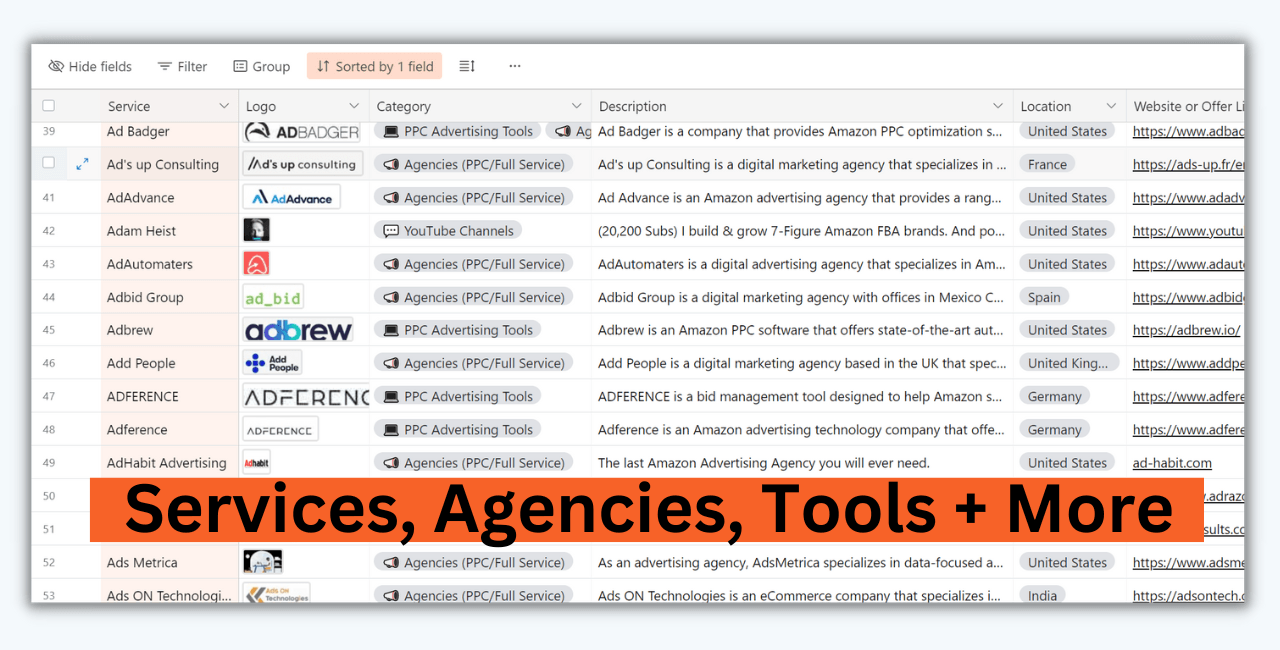This screenshot has width=1280, height=650.
Task: Open the ad-habit.com link
Action: pos(1172,463)
